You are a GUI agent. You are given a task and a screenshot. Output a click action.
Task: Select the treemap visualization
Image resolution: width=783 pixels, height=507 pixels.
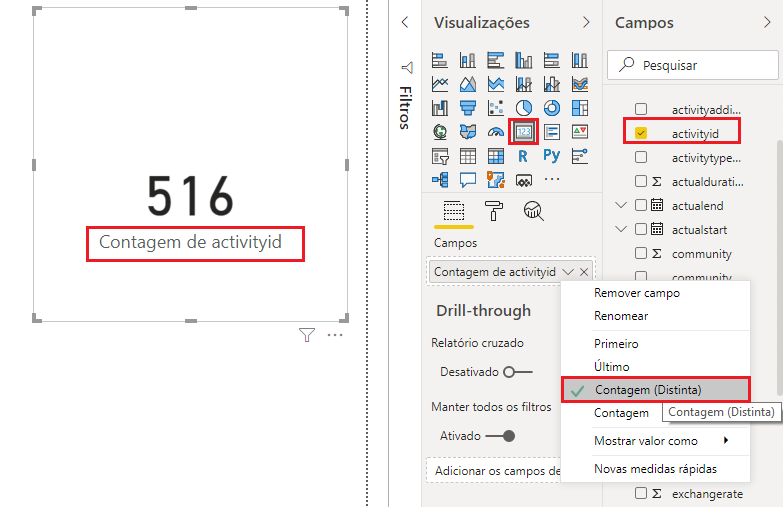pyautogui.click(x=579, y=108)
